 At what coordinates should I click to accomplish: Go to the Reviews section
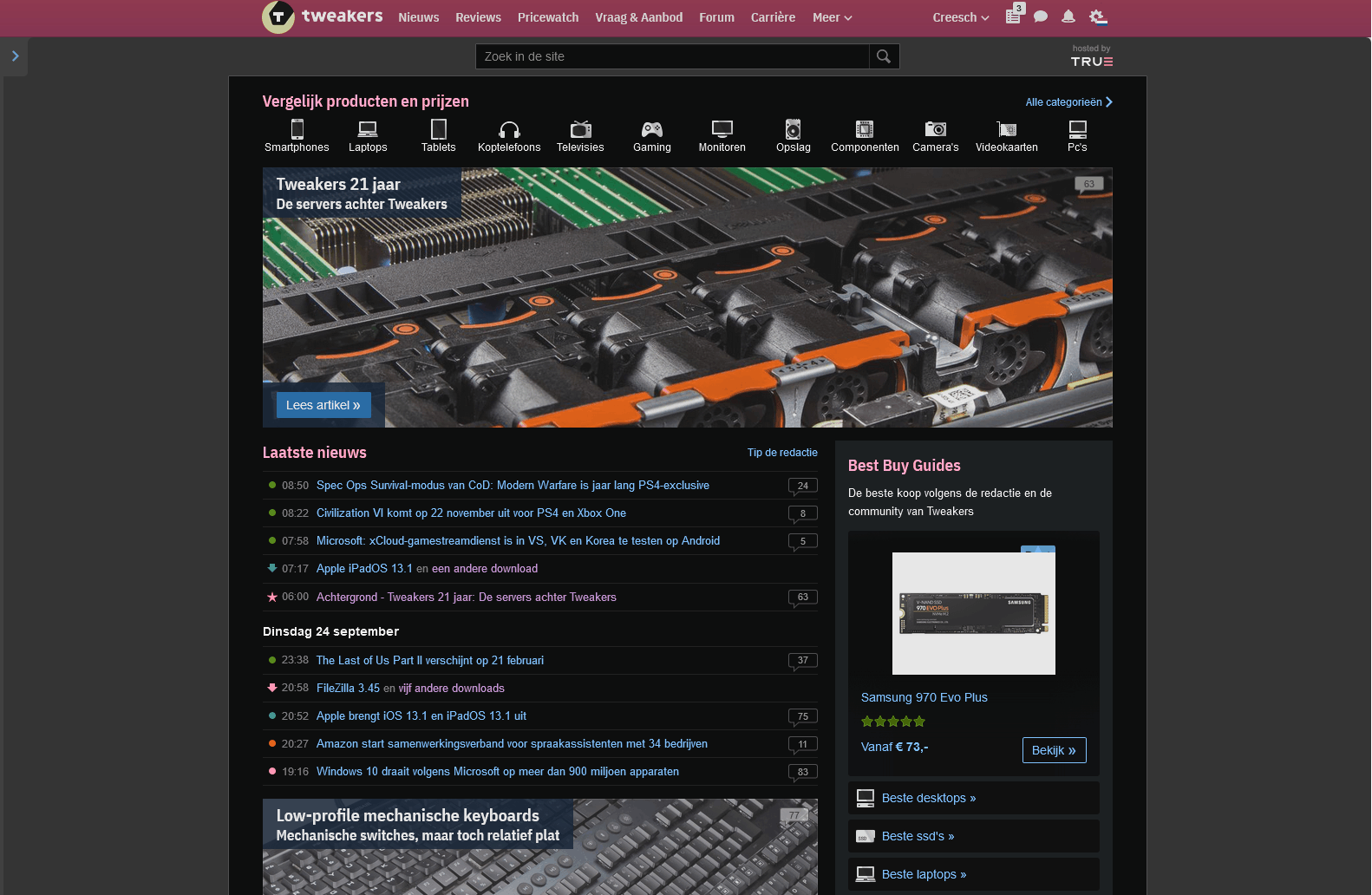click(479, 17)
